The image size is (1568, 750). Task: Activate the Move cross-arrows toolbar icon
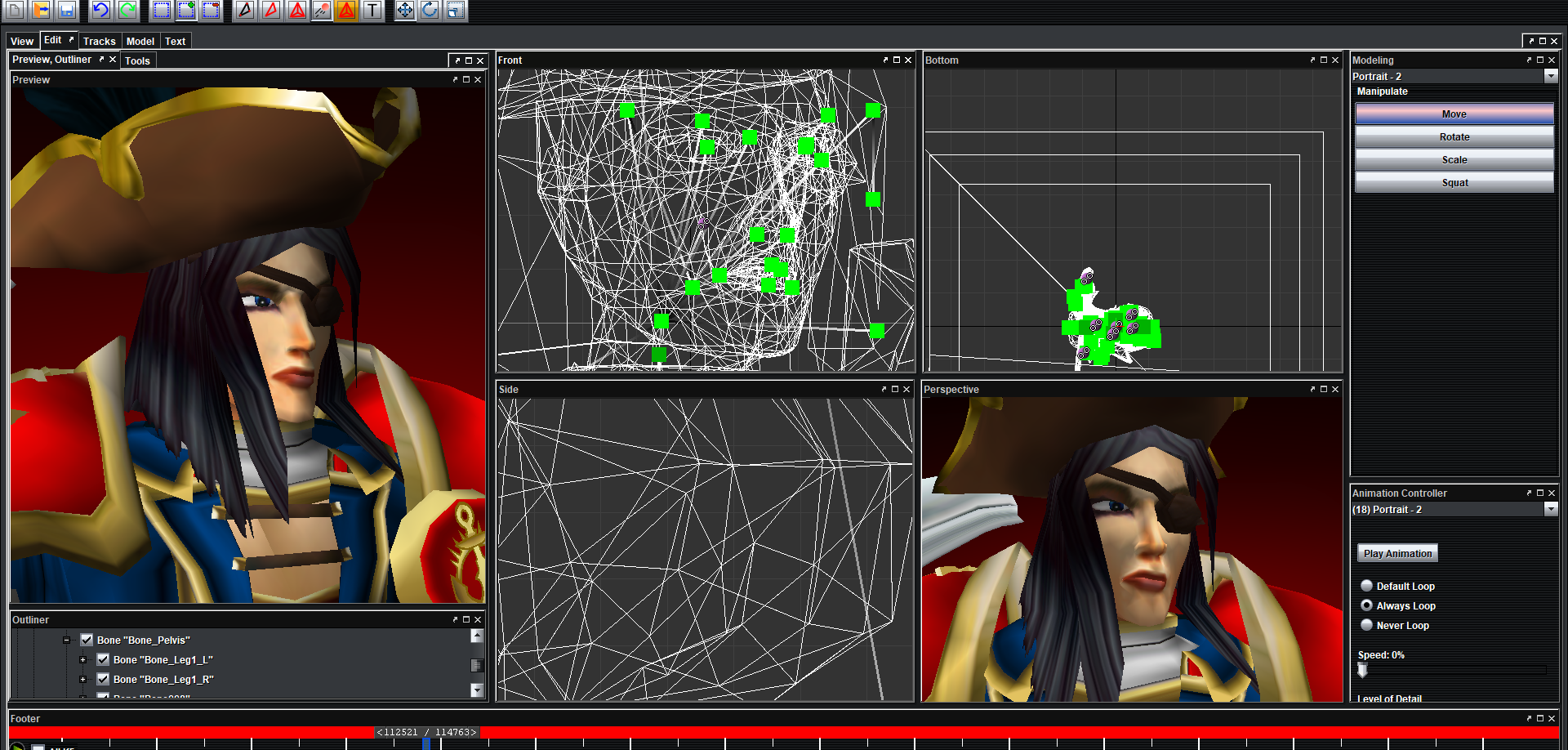405,10
